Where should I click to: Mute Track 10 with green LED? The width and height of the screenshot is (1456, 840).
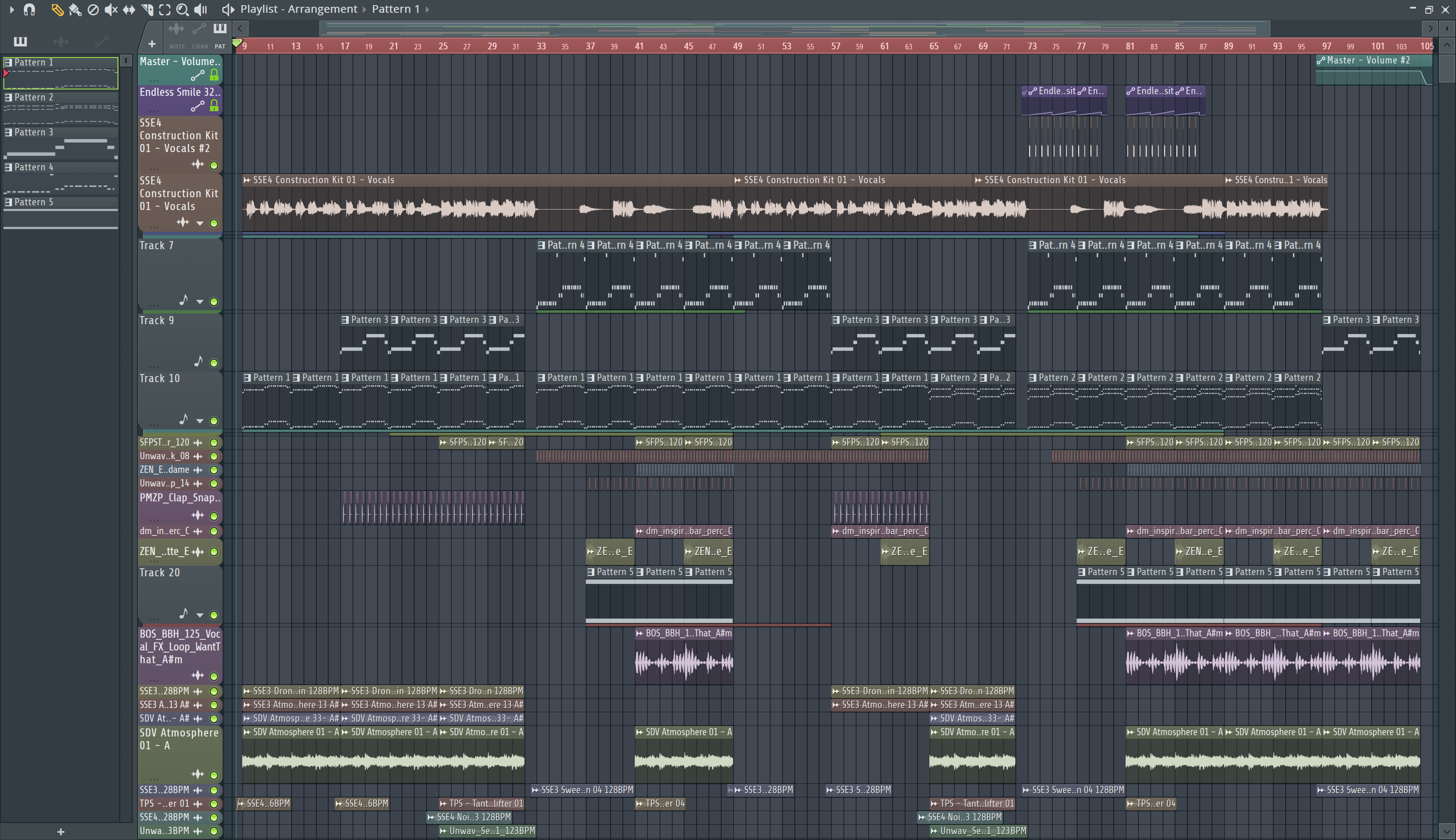click(214, 420)
